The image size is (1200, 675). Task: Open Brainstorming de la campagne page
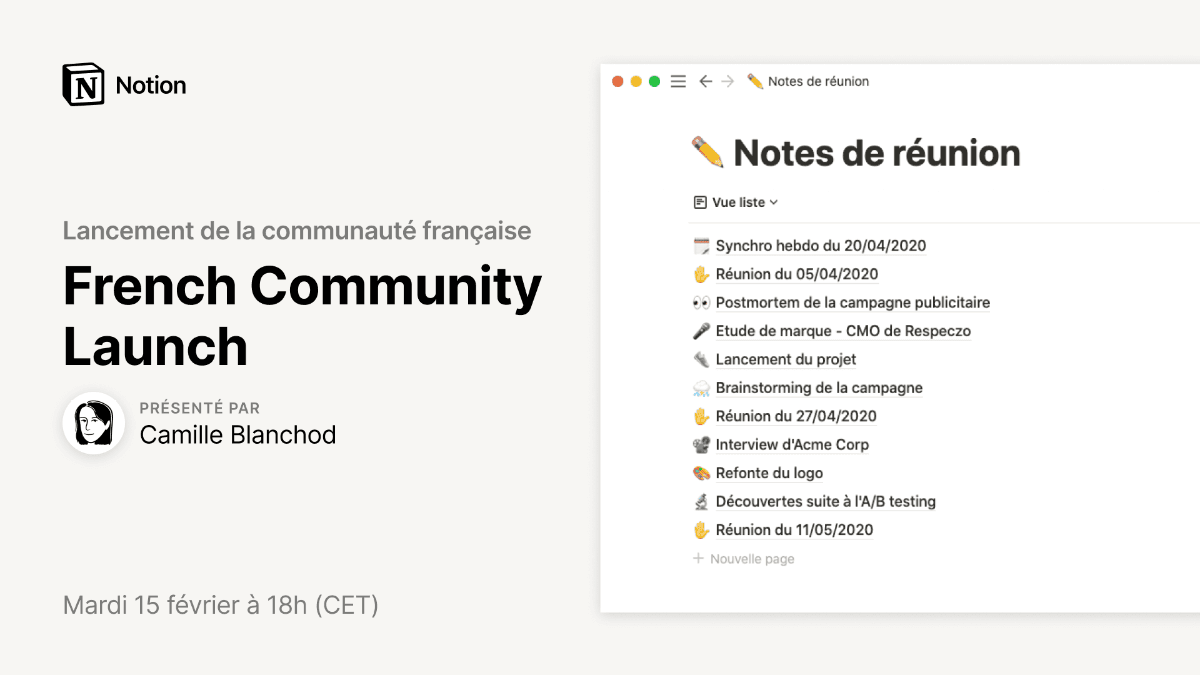[819, 388]
